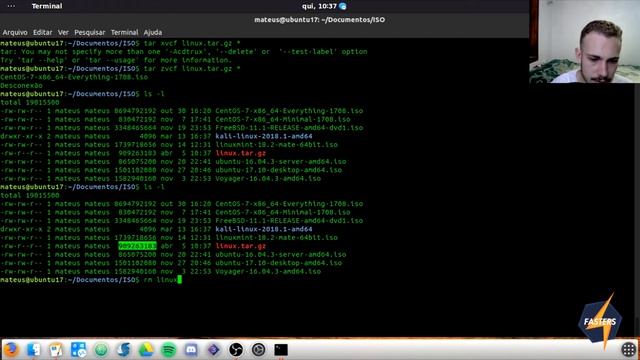Image resolution: width=640 pixels, height=360 pixels.
Task: Click linux.tar.gz in the last ls listing
Action: click(241, 246)
